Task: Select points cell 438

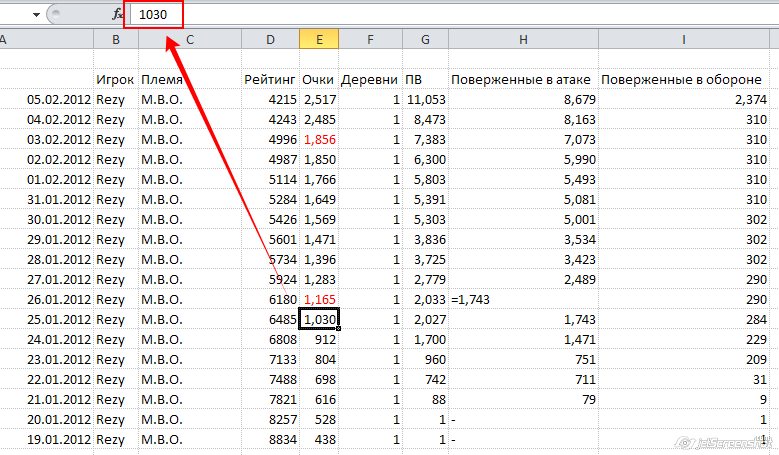Action: [x=319, y=440]
